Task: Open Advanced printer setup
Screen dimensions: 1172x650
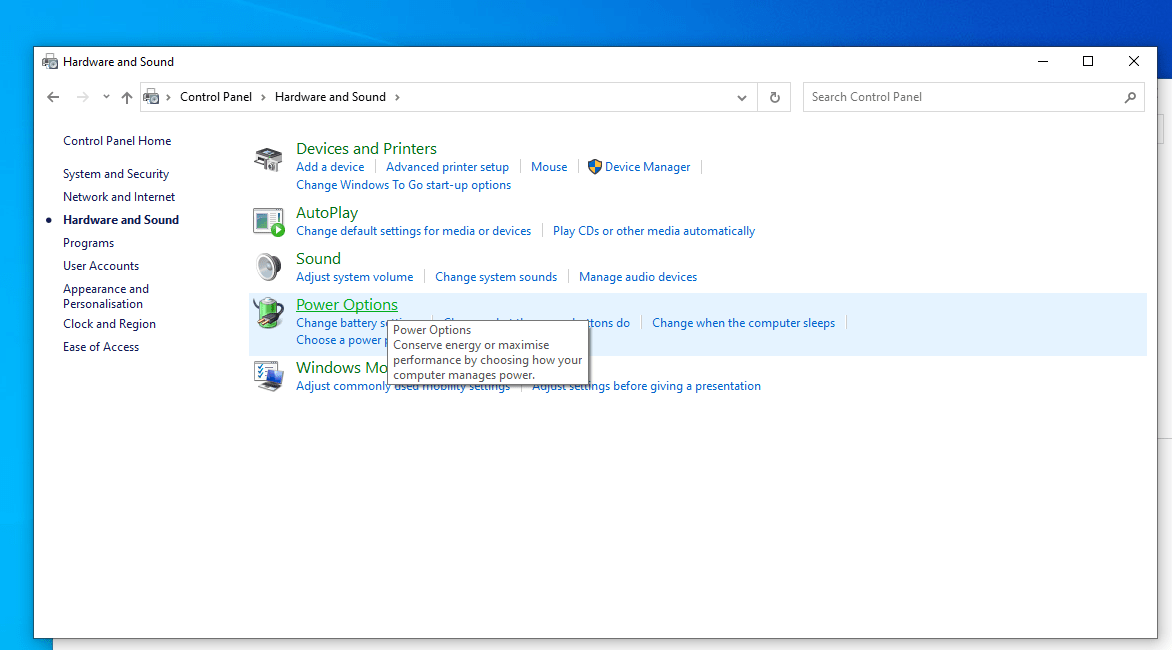Action: [447, 167]
